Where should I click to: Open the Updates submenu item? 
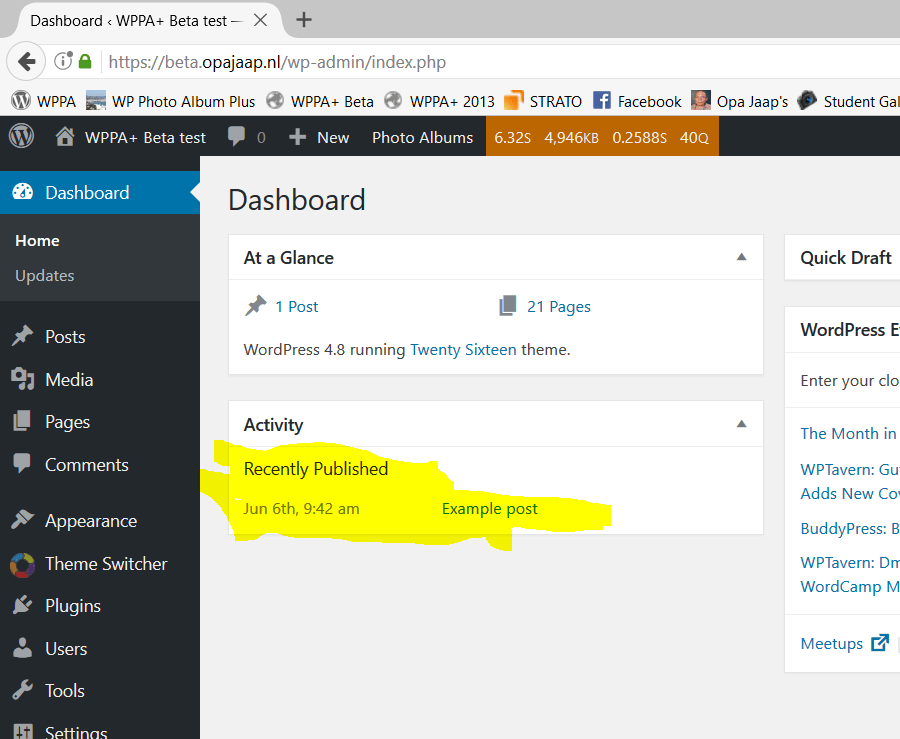click(x=45, y=275)
